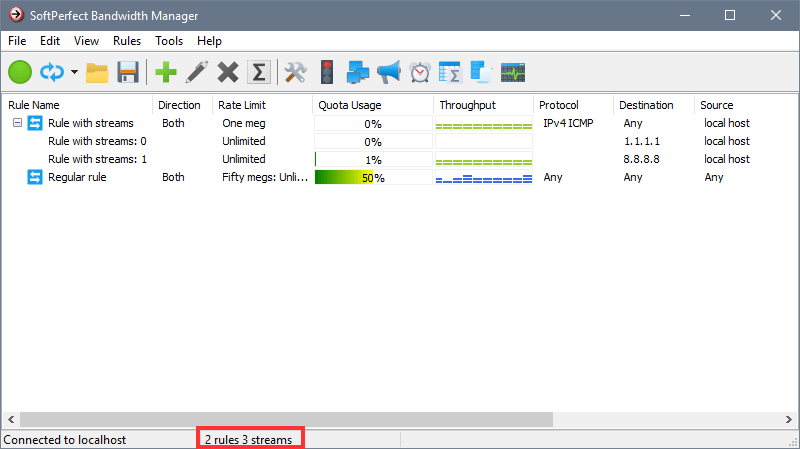Click the green throughput graph of Rule with streams
This screenshot has height=449, width=800.
point(484,123)
